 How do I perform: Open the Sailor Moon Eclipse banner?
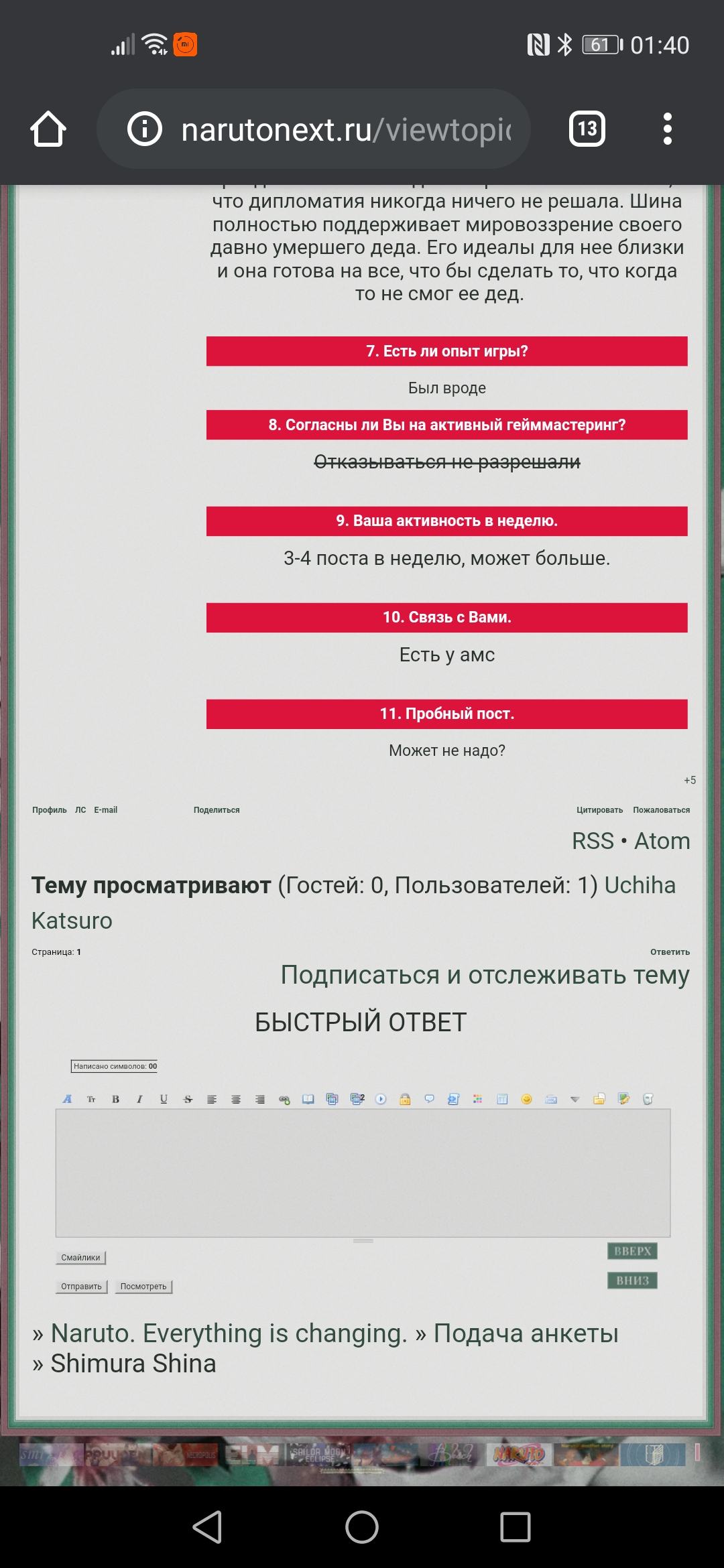pos(318,1454)
